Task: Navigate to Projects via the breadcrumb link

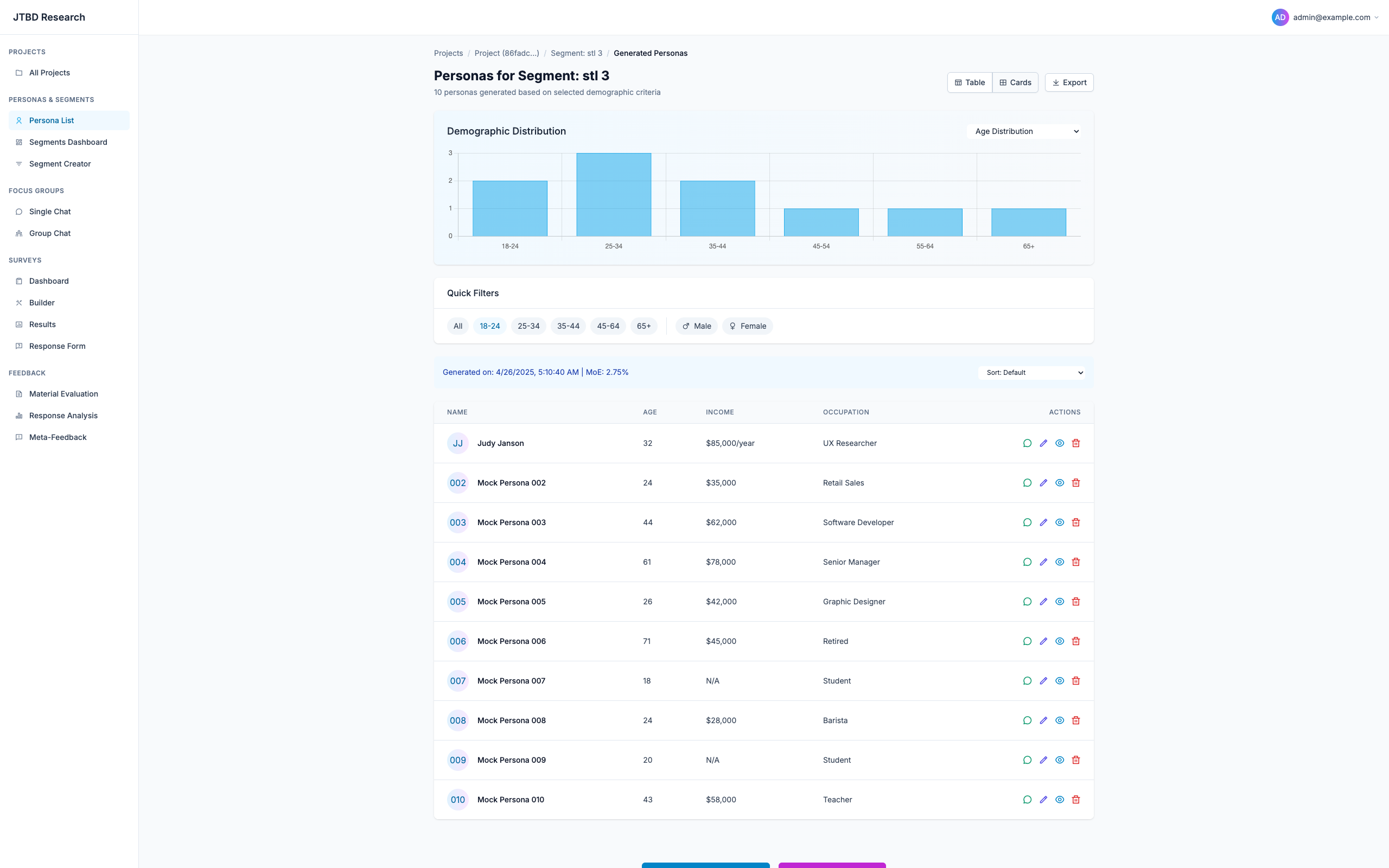Action: tap(448, 53)
